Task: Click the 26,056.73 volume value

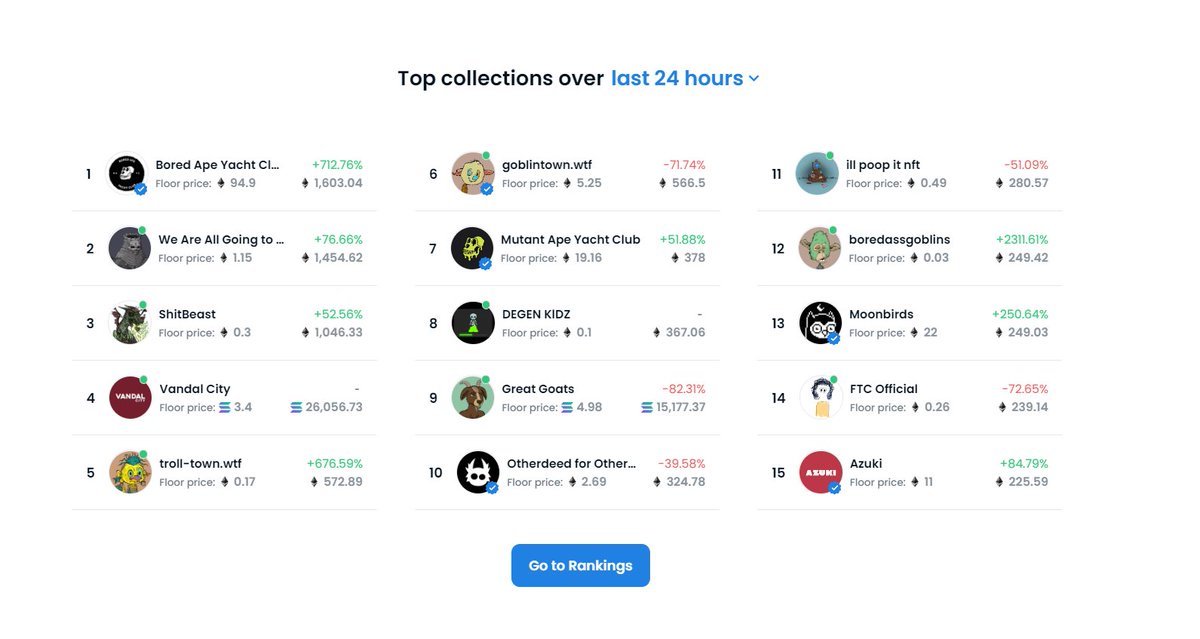Action: [335, 408]
